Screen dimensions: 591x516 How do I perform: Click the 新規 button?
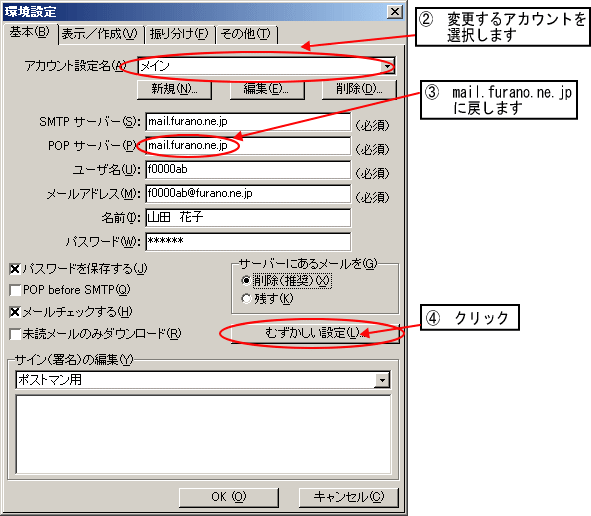tap(174, 89)
